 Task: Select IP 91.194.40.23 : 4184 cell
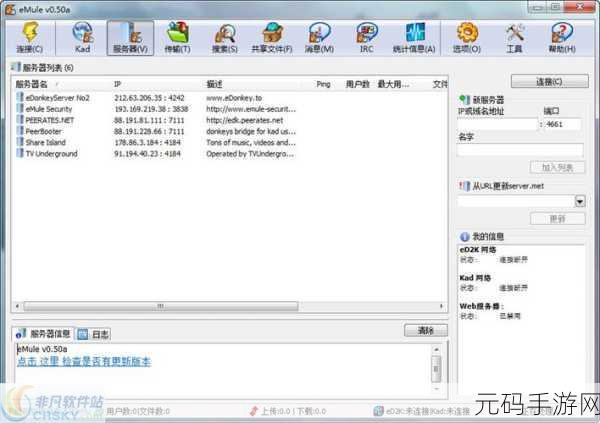(x=147, y=153)
